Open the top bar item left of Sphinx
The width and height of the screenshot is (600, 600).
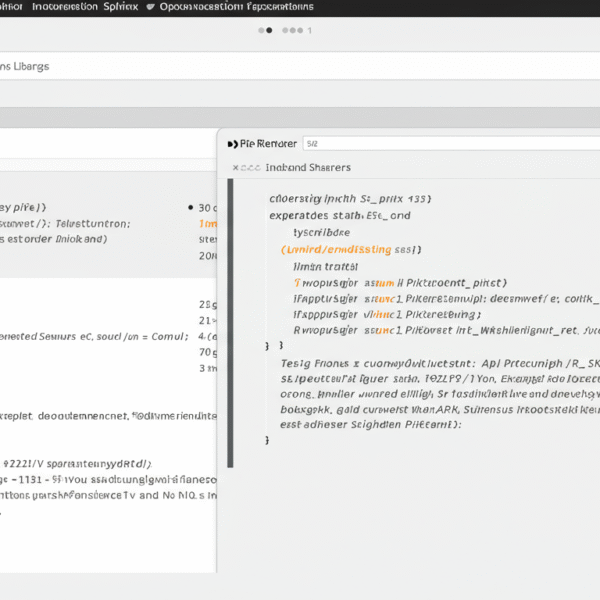click(x=62, y=6)
